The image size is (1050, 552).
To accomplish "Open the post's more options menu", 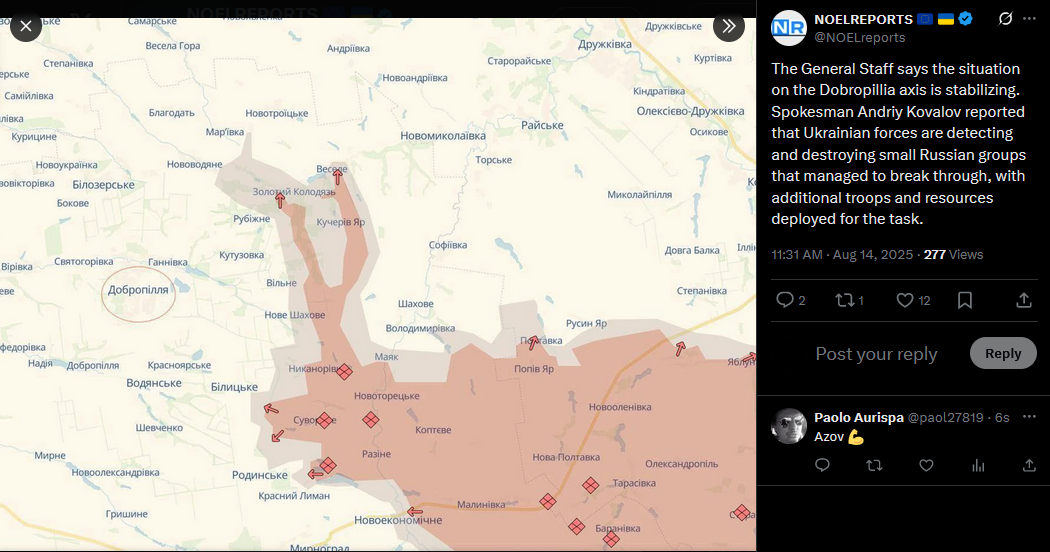I will (1029, 19).
